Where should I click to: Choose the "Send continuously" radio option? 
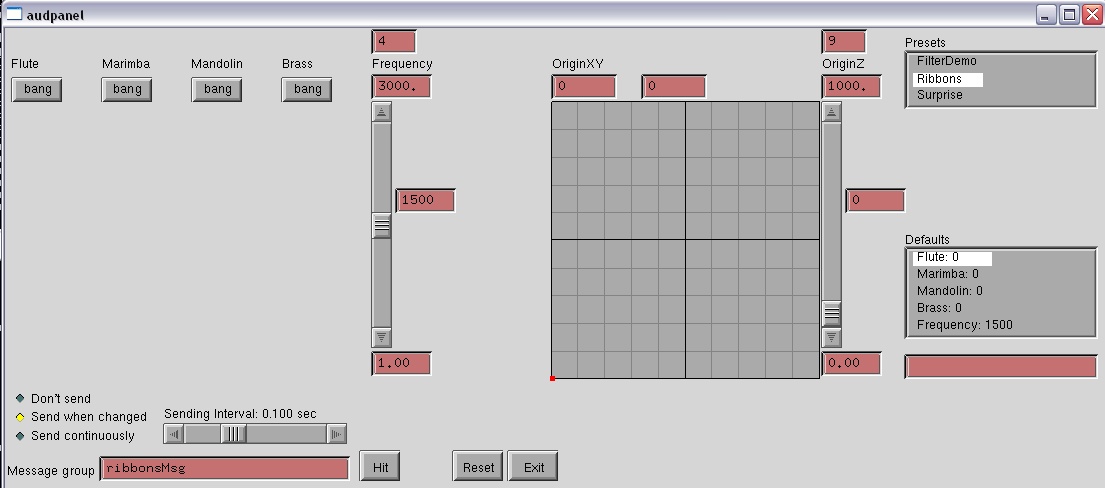click(x=20, y=436)
